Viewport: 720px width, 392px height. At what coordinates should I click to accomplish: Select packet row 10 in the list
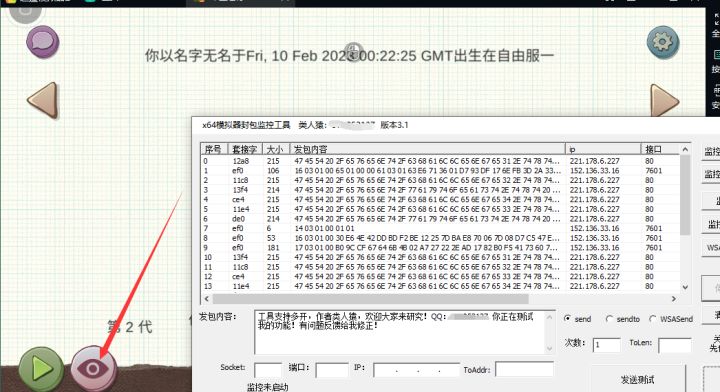(x=440, y=258)
